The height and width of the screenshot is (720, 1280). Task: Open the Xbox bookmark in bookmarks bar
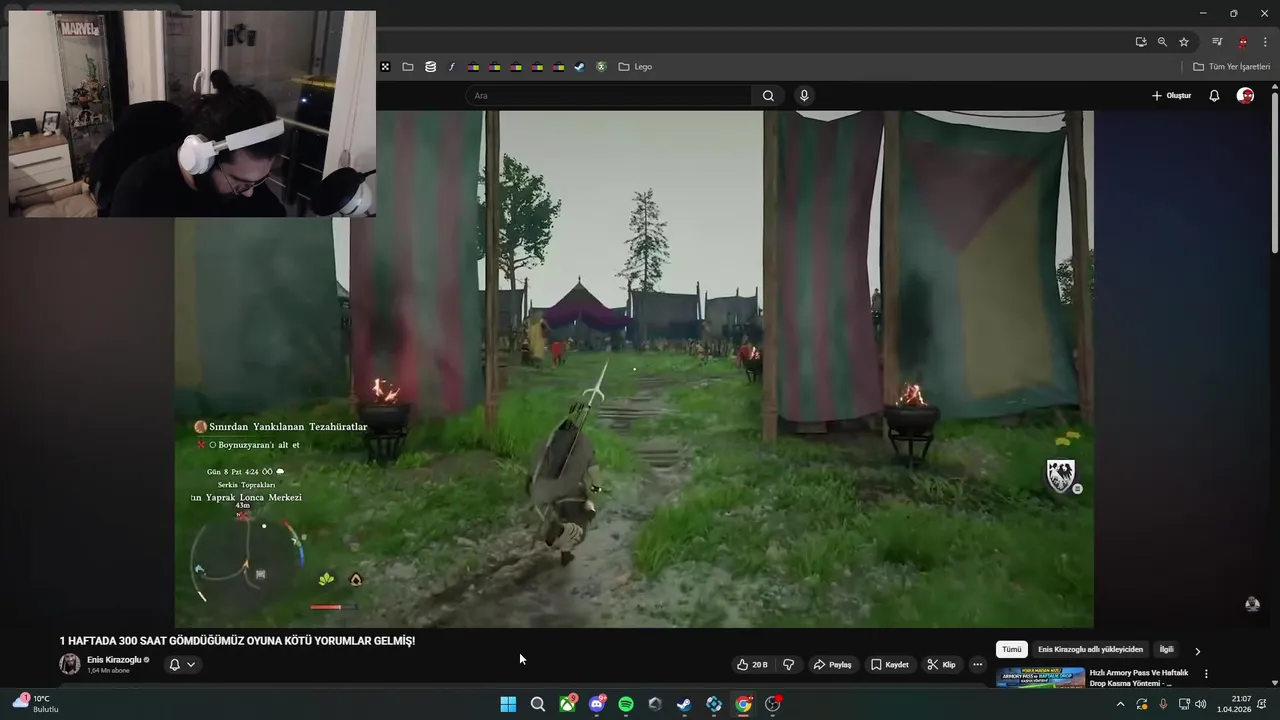pyautogui.click(x=601, y=67)
